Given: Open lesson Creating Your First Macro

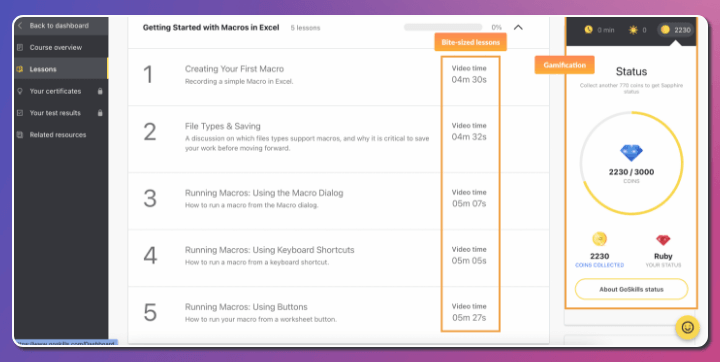Looking at the screenshot, I should [234, 69].
